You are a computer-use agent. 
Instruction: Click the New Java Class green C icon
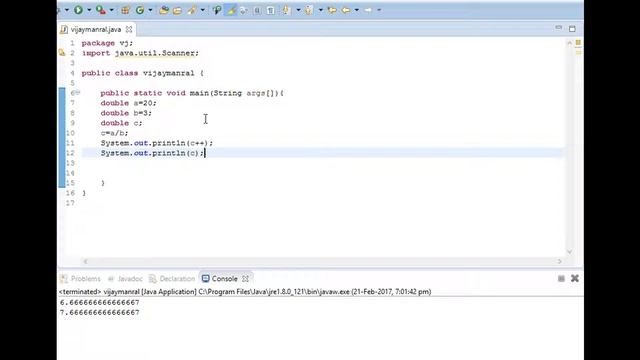140,10
